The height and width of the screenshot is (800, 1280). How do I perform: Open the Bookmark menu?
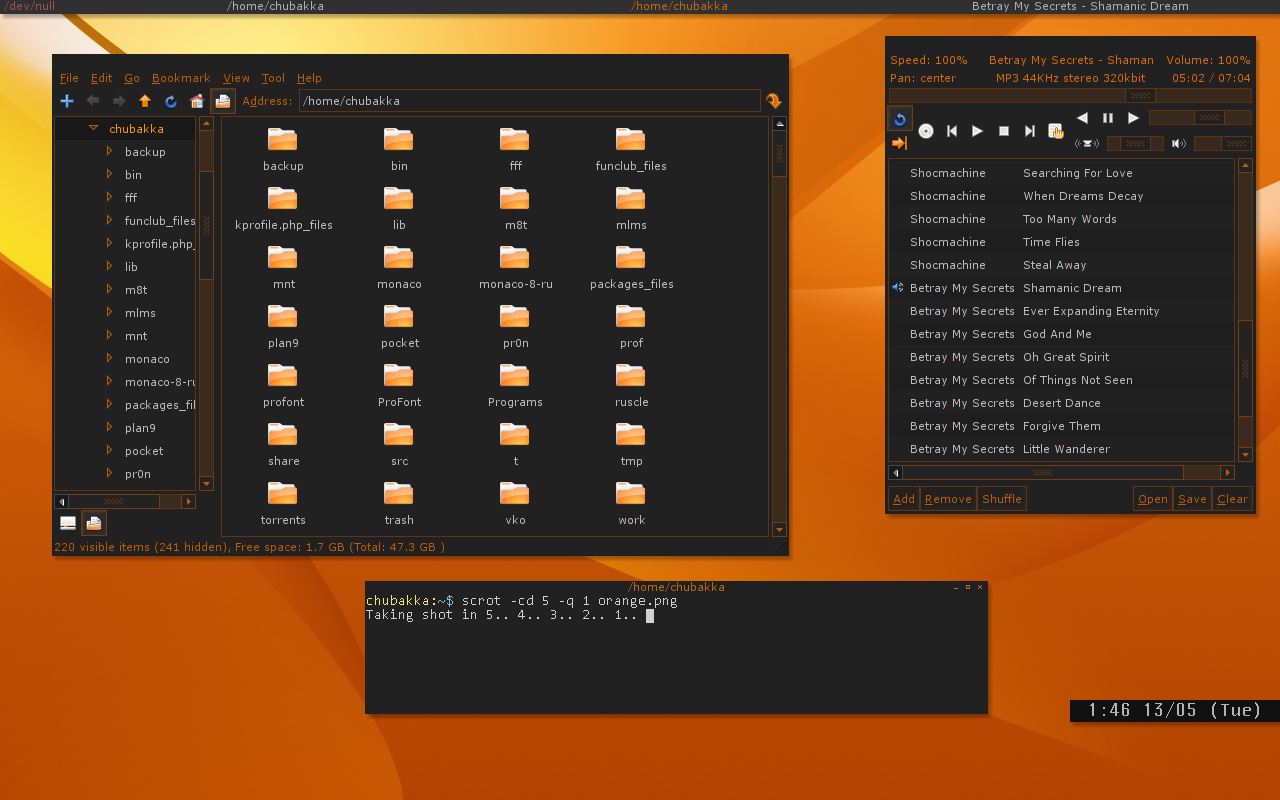point(181,78)
